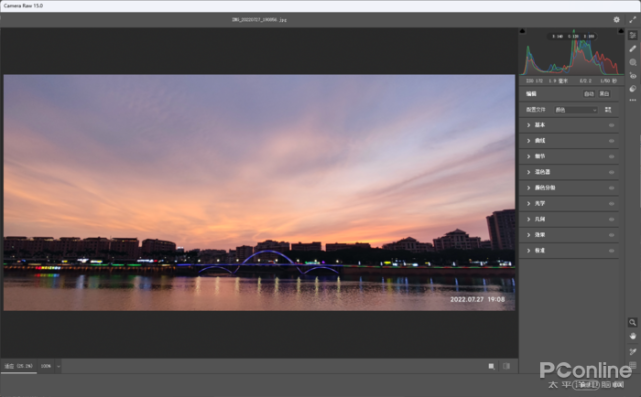Toggle highlight clipping warning on histogram

pos(621,31)
